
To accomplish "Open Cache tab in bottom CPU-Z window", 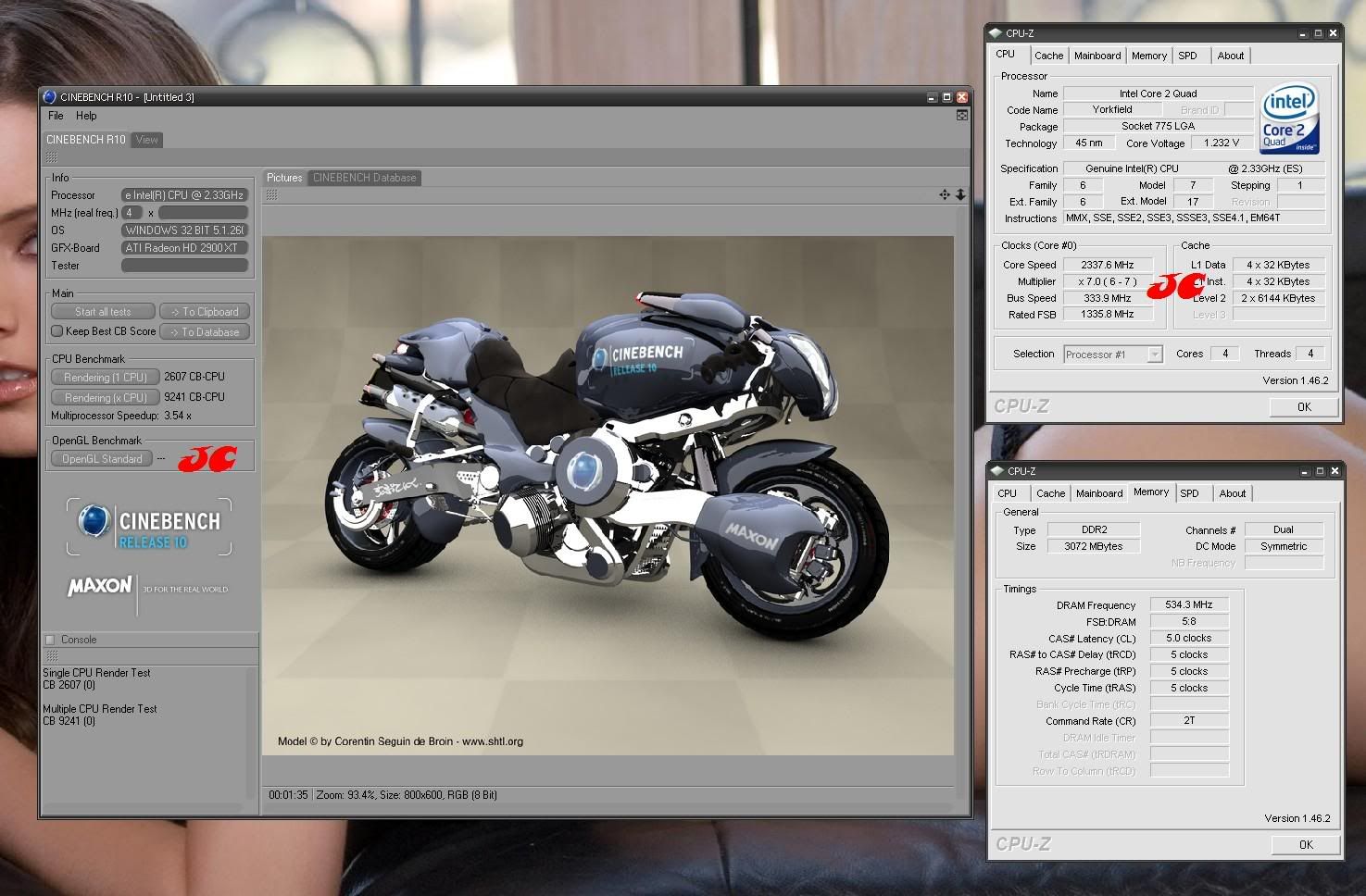I will [x=1050, y=493].
